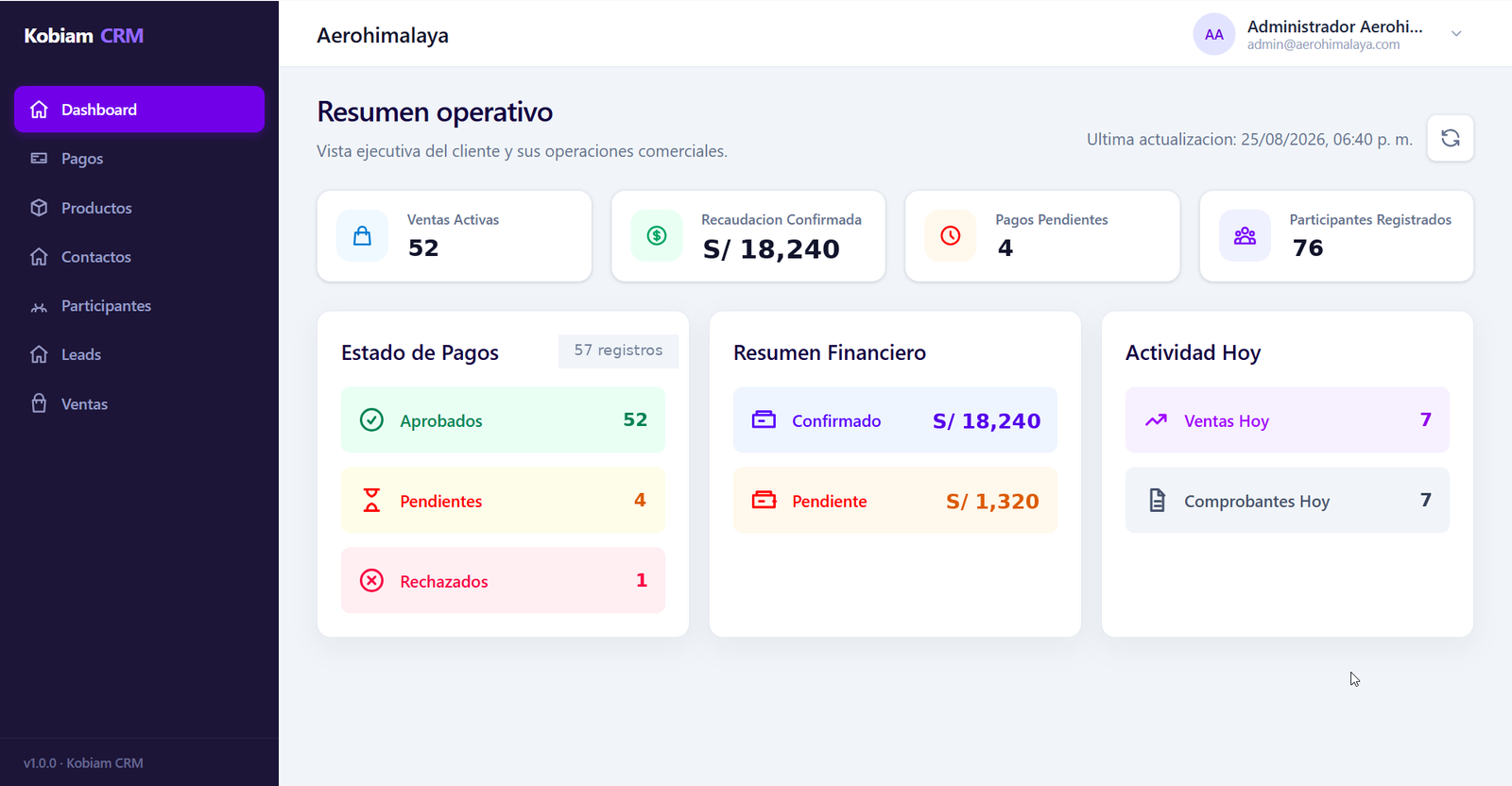This screenshot has height=786, width=1512.
Task: Click the Ventas Hoy label
Action: click(1227, 420)
